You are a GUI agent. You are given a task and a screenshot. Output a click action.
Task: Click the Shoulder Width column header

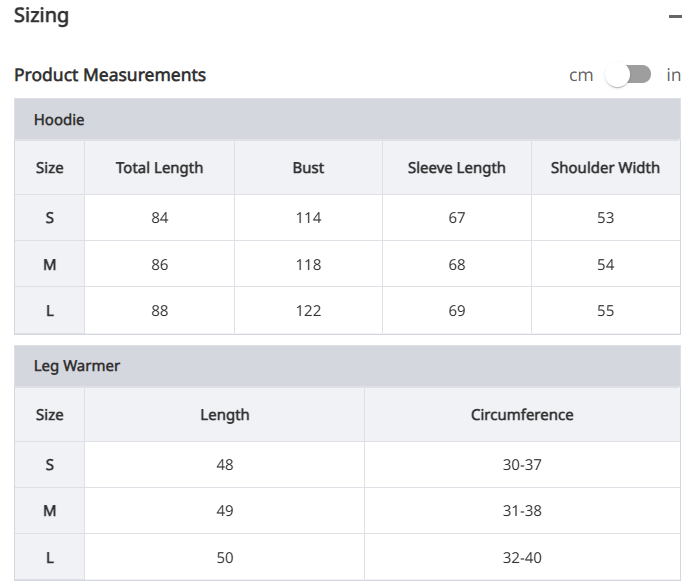[605, 168]
